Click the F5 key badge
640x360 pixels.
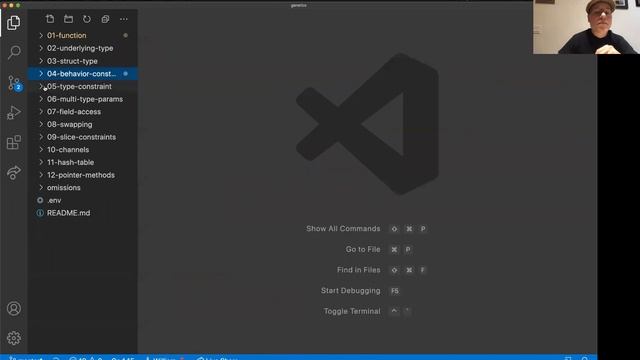(395, 291)
